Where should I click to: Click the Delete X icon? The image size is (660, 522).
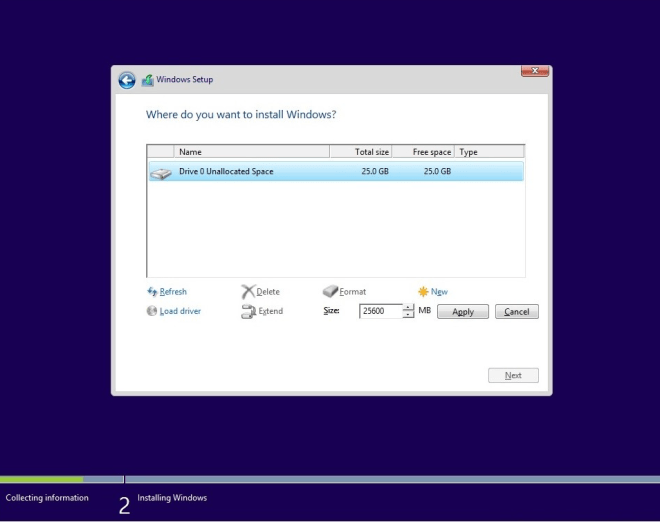(x=248, y=291)
